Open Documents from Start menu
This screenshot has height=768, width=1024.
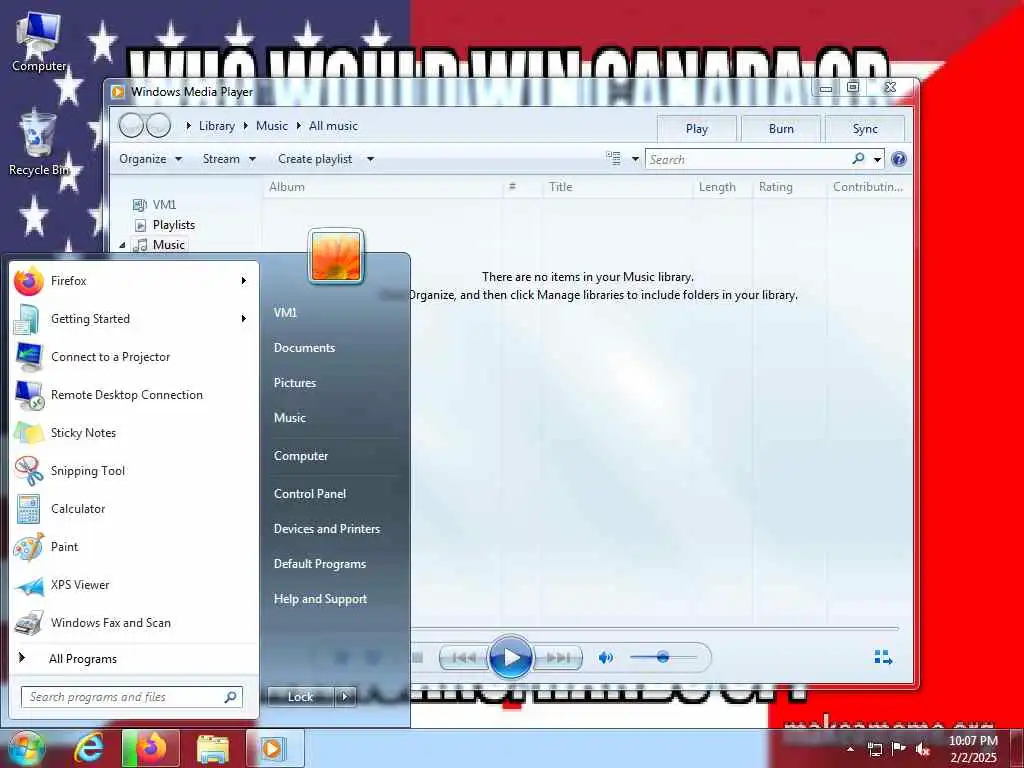tap(304, 348)
